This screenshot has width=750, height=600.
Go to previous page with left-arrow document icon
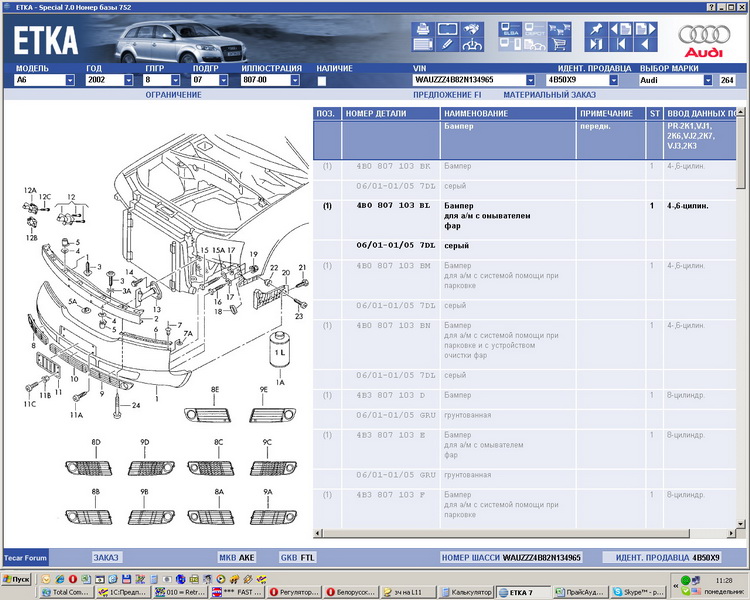point(621,29)
